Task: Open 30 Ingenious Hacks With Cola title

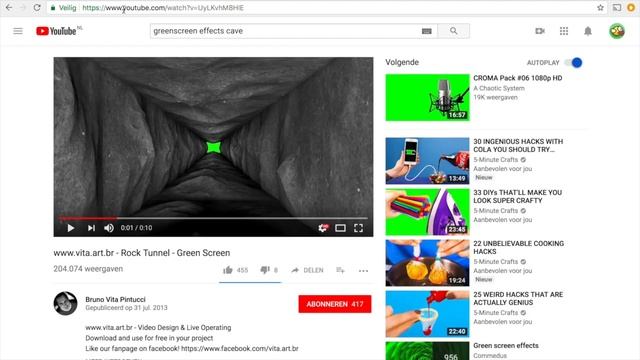Action: (518, 145)
